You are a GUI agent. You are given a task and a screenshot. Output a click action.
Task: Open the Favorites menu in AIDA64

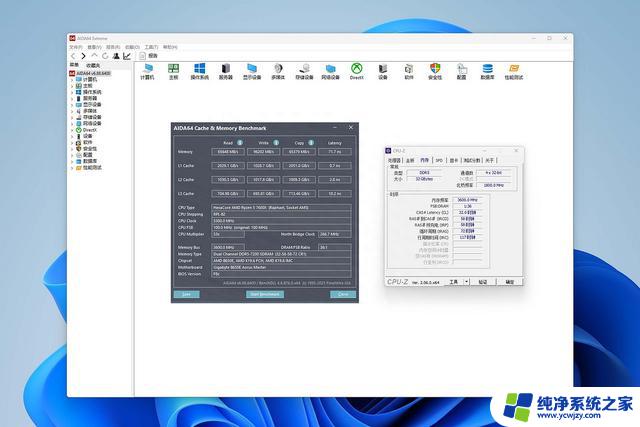click(x=132, y=47)
